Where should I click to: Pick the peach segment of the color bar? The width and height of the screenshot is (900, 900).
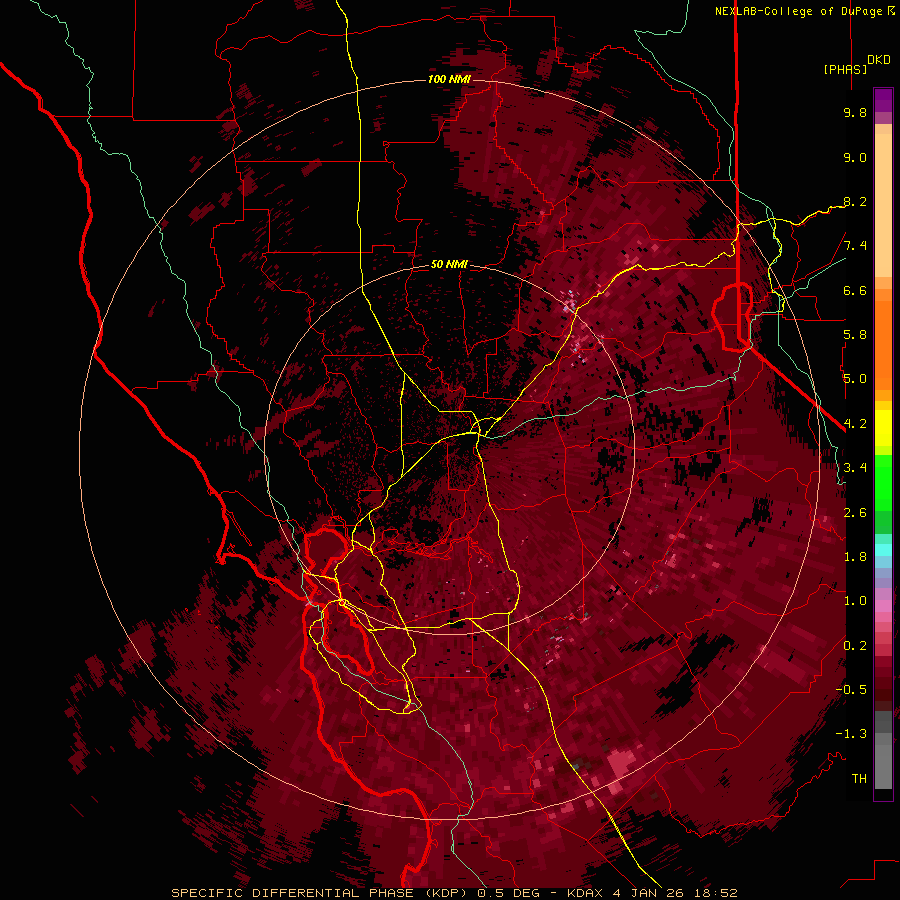click(883, 201)
